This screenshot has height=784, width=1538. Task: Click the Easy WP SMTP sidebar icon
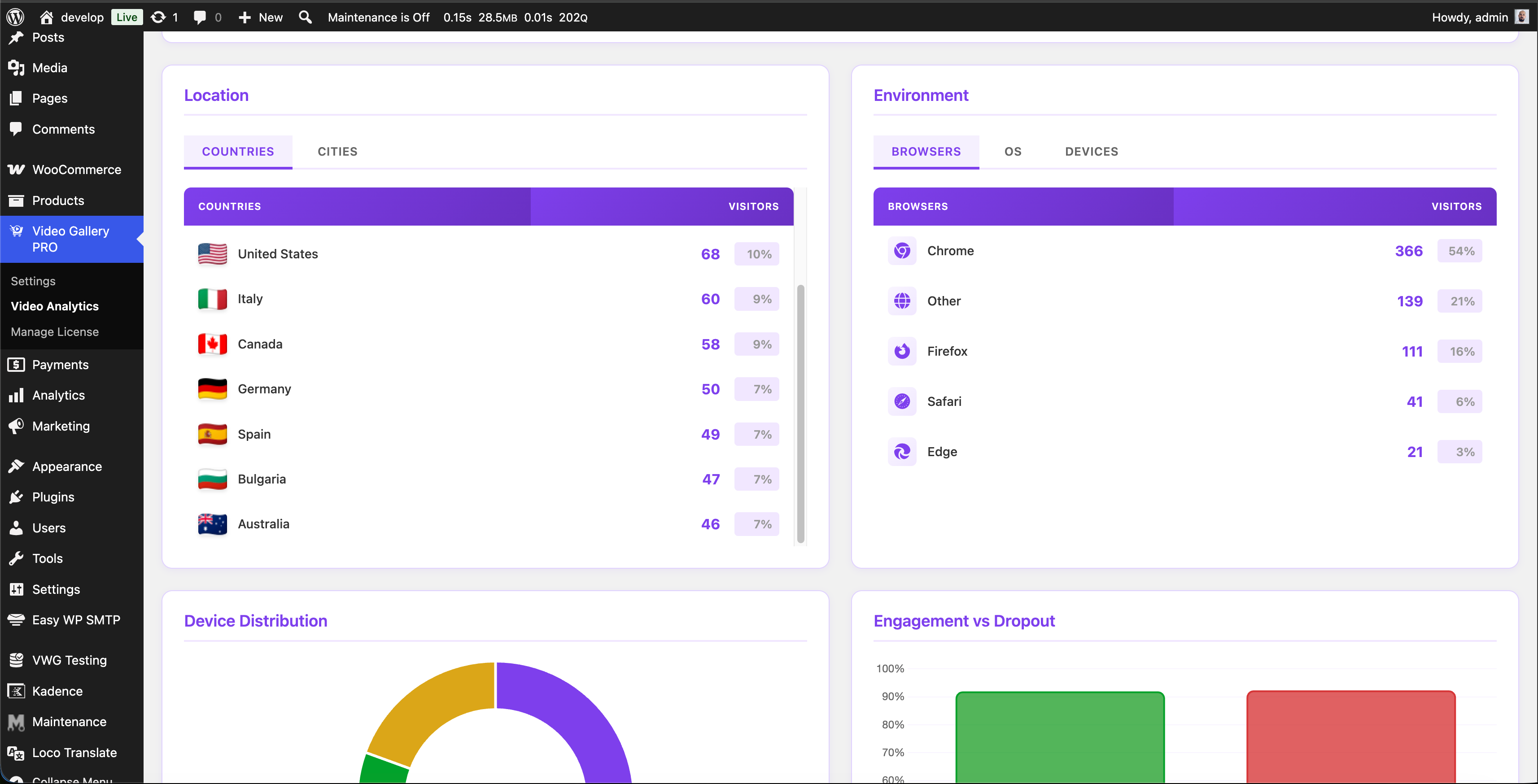coord(16,619)
